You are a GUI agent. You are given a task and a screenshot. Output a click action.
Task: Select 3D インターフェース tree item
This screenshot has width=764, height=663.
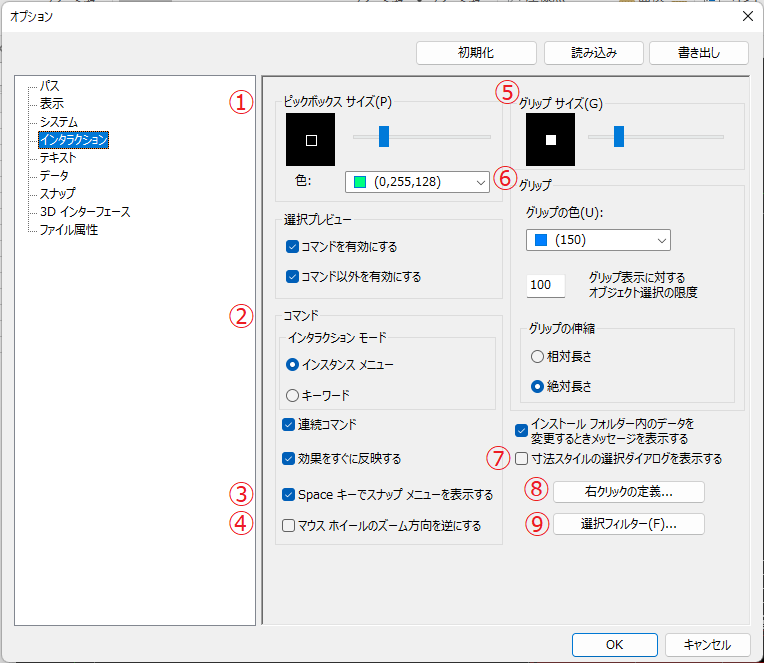[x=85, y=212]
